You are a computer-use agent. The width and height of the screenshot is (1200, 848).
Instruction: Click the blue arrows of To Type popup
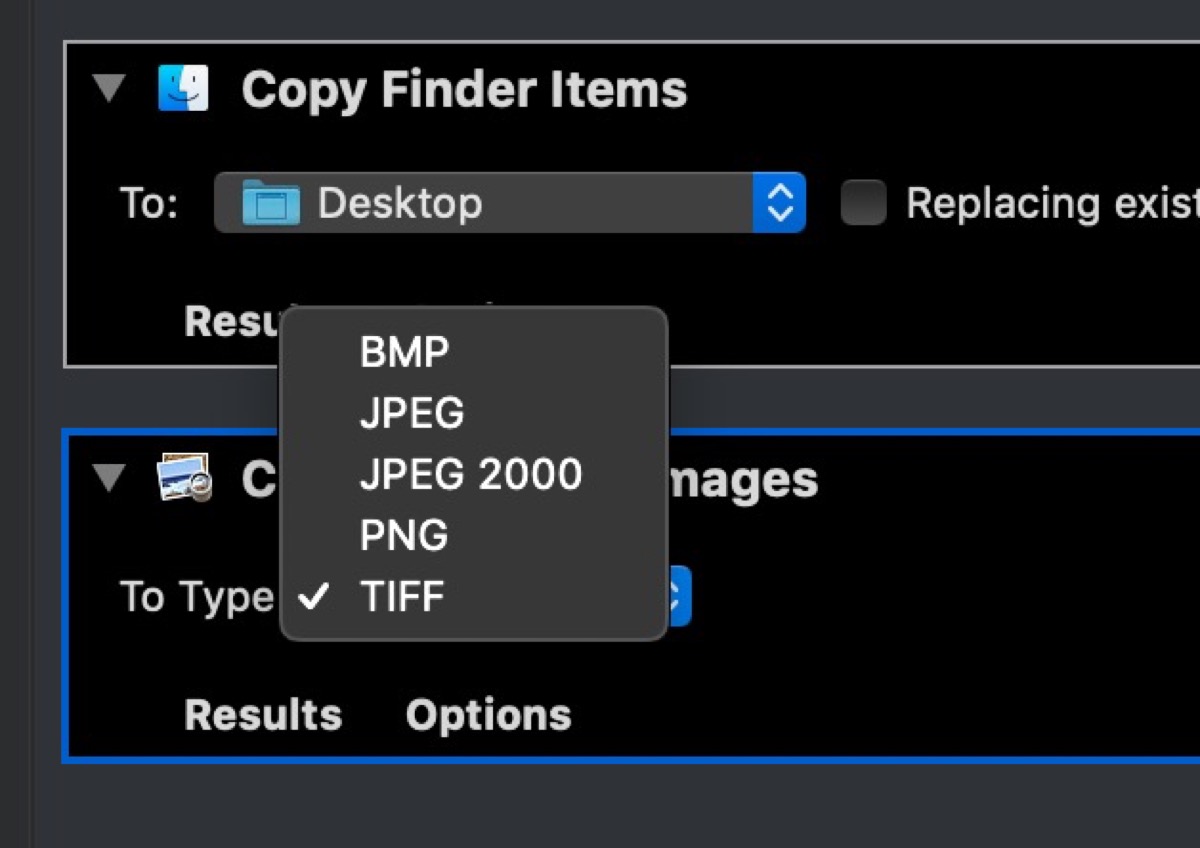[x=679, y=597]
